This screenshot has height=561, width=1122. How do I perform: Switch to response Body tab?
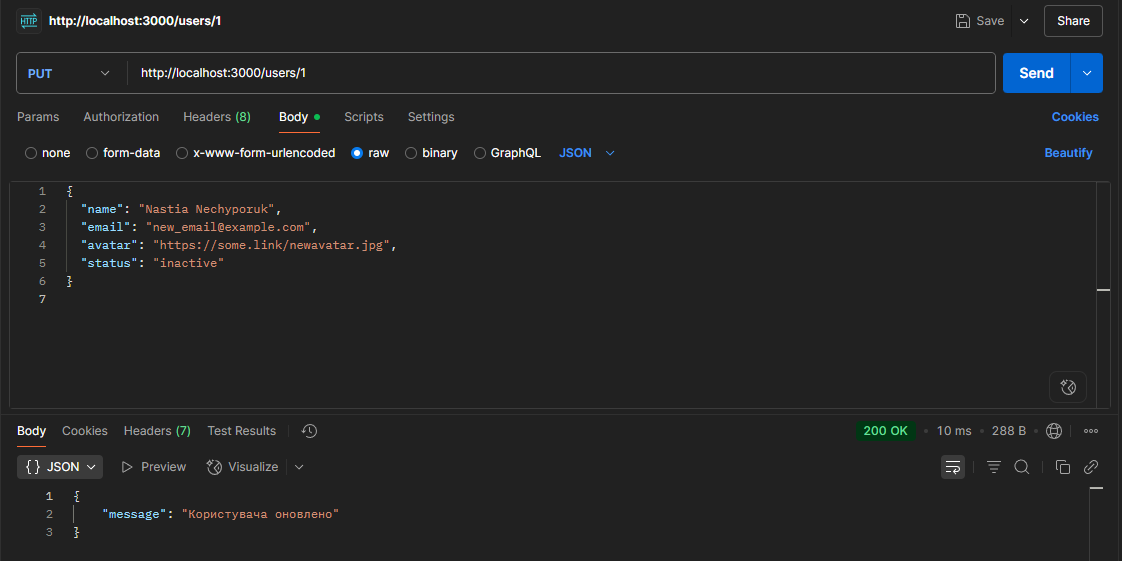tap(31, 431)
